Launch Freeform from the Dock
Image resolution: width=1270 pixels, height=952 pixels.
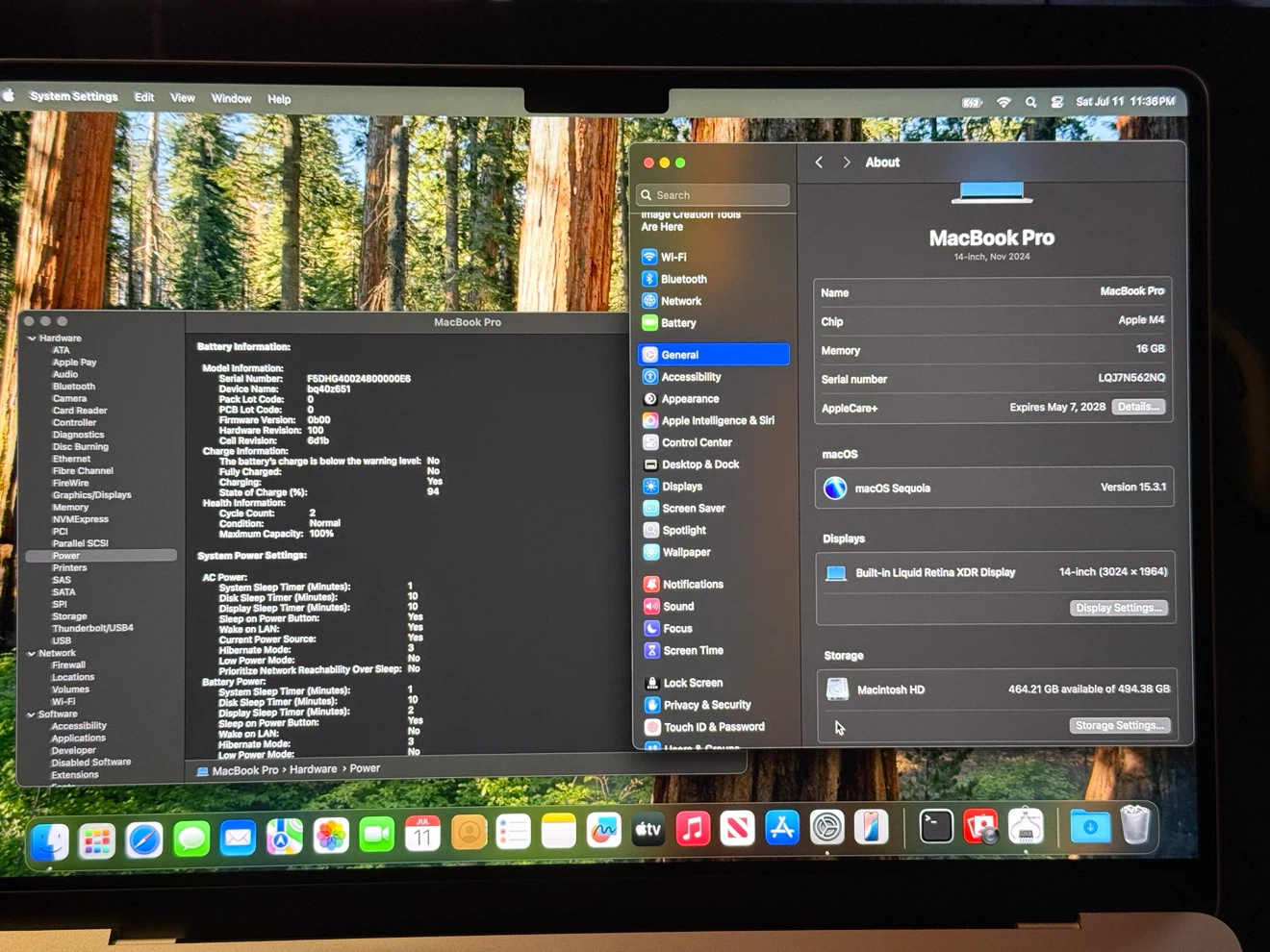(x=603, y=830)
